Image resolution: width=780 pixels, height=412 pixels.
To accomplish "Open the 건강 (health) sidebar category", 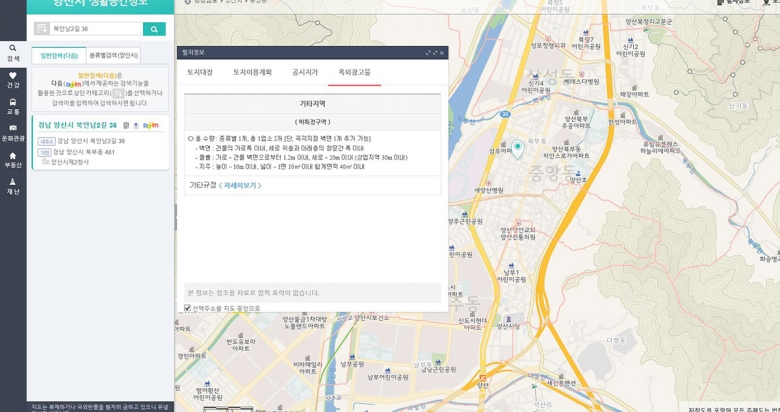I will (x=13, y=80).
